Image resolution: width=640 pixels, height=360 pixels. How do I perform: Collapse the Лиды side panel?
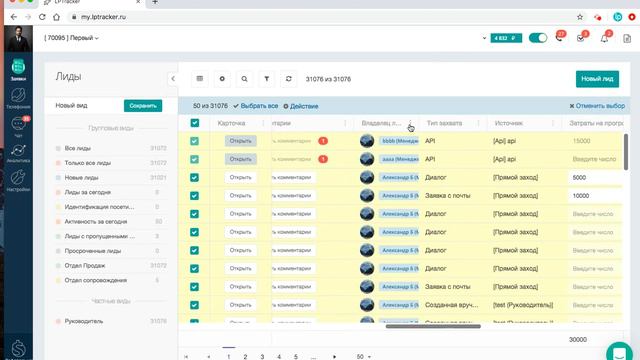173,79
